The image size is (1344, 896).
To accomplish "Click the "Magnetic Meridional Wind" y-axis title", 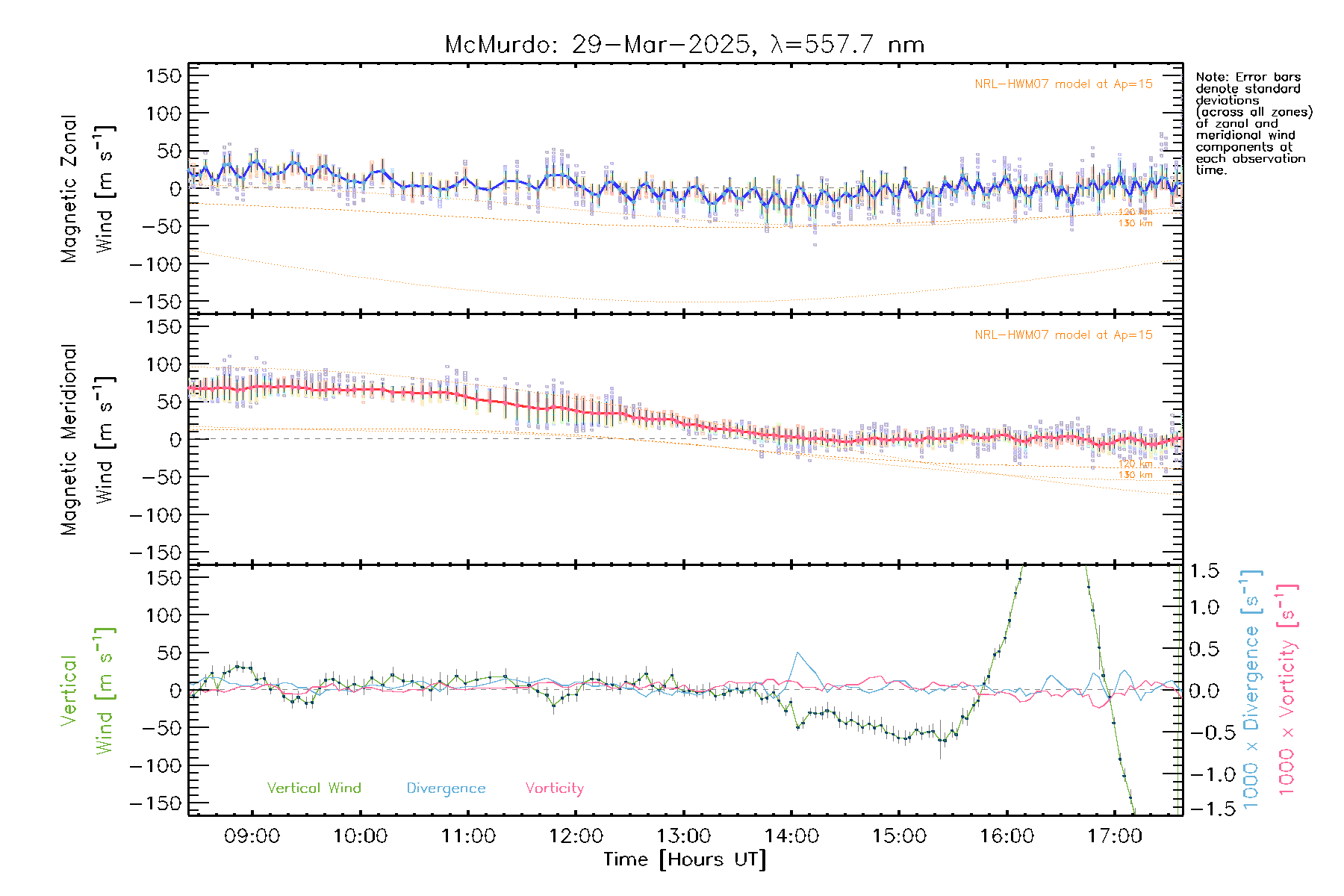I will tap(87, 440).
